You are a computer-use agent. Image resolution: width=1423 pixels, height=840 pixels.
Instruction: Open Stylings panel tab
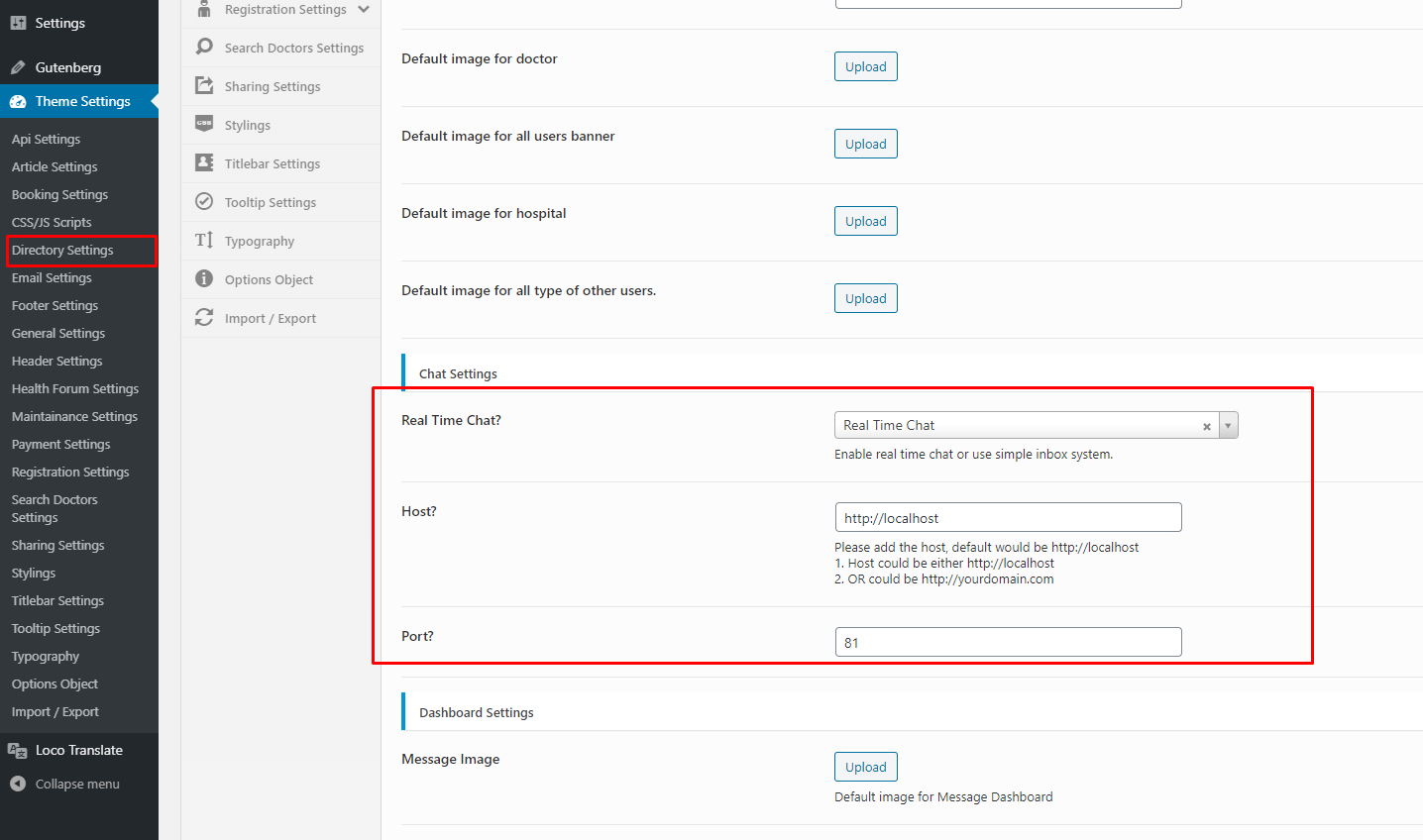[281, 125]
